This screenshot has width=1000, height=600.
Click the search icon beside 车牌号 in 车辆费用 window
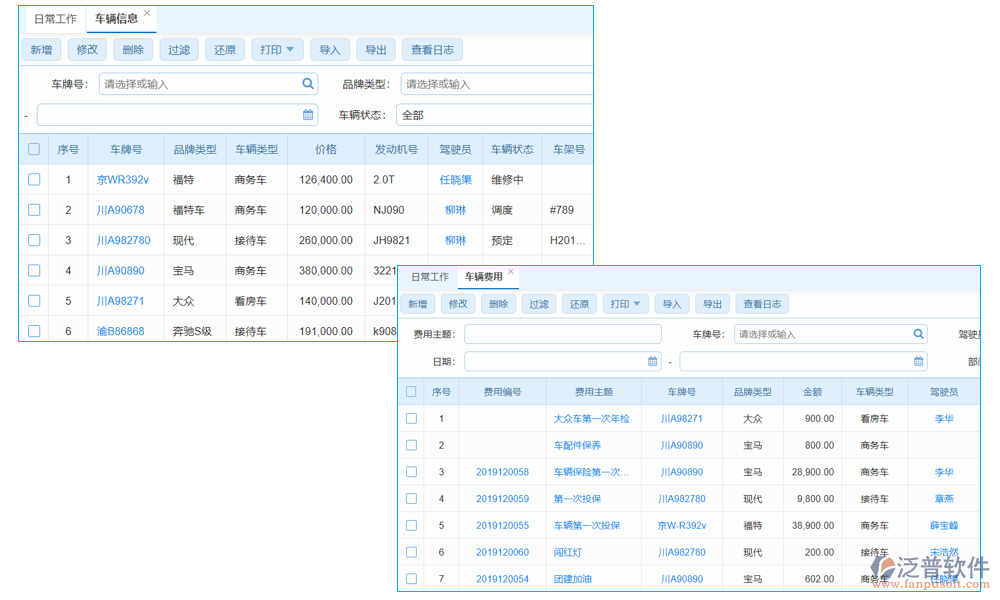coord(918,333)
